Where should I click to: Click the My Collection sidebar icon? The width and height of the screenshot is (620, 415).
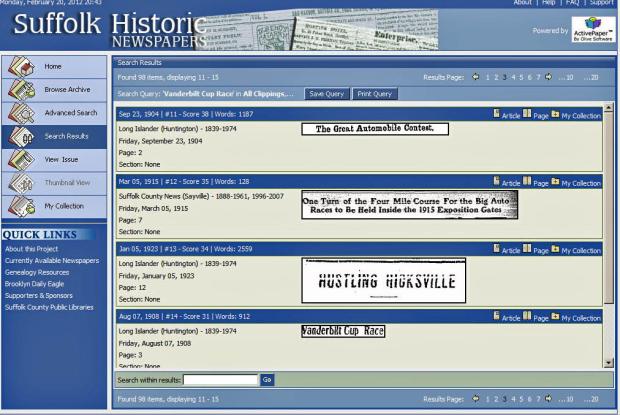(21, 206)
